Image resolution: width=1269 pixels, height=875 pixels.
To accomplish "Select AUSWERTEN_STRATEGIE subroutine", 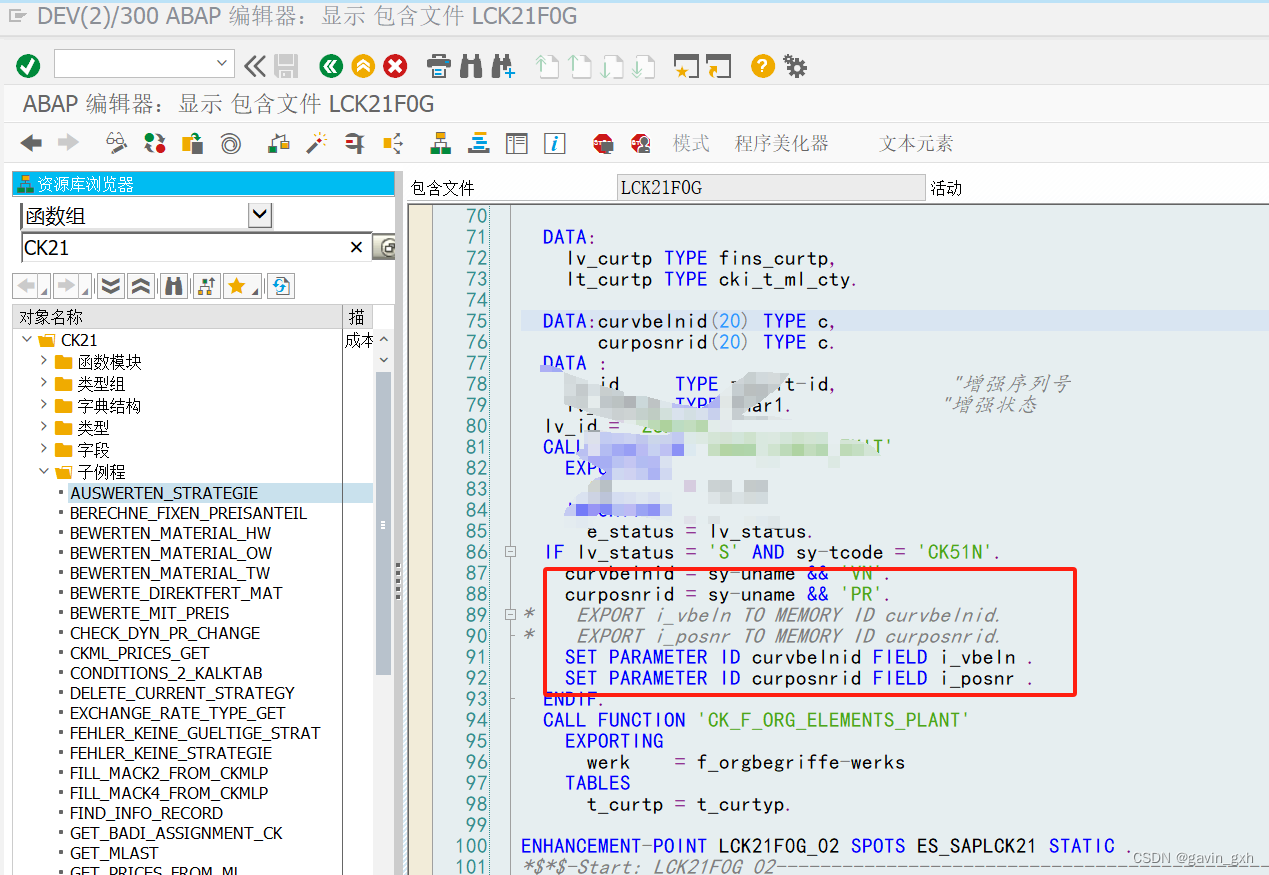I will (164, 493).
